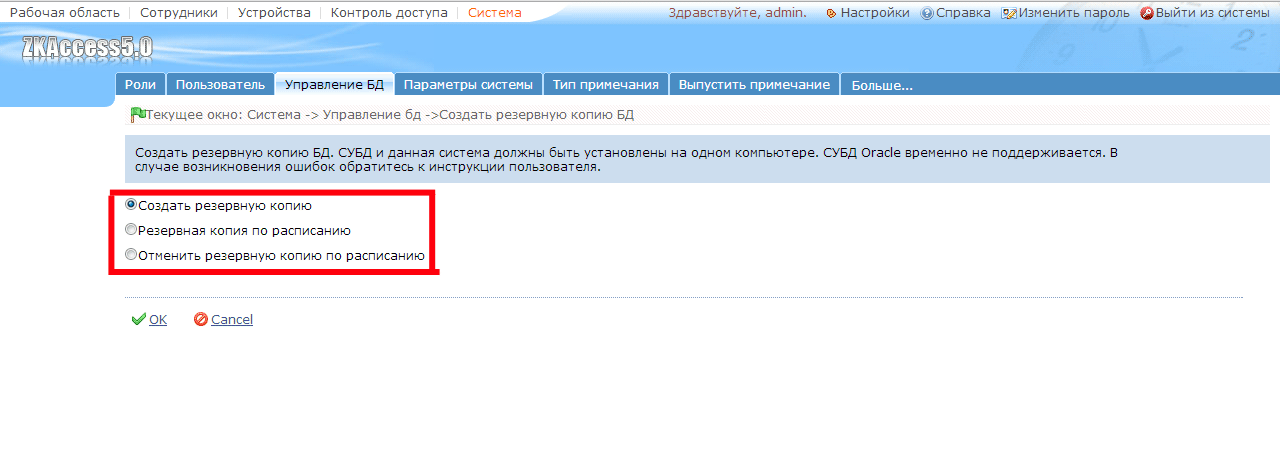Switch to the 'Пользователь' tab
The image size is (1280, 468).
coord(220,85)
